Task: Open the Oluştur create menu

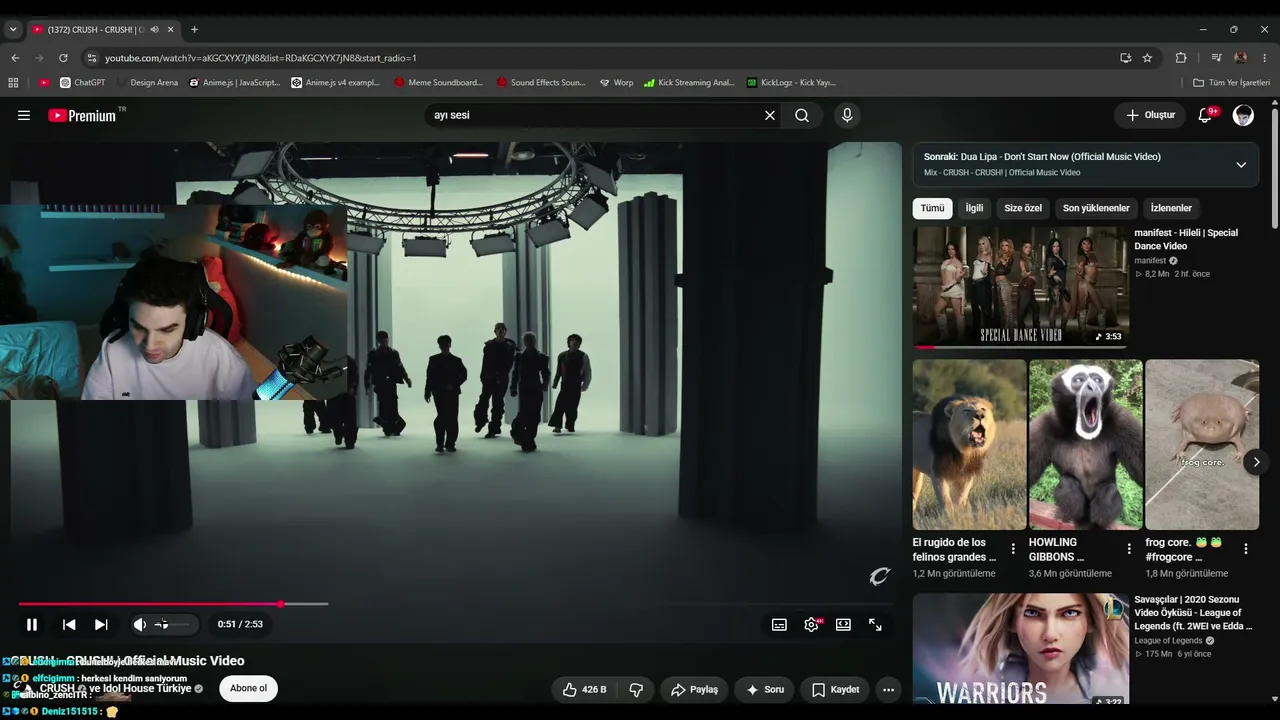Action: point(1150,115)
